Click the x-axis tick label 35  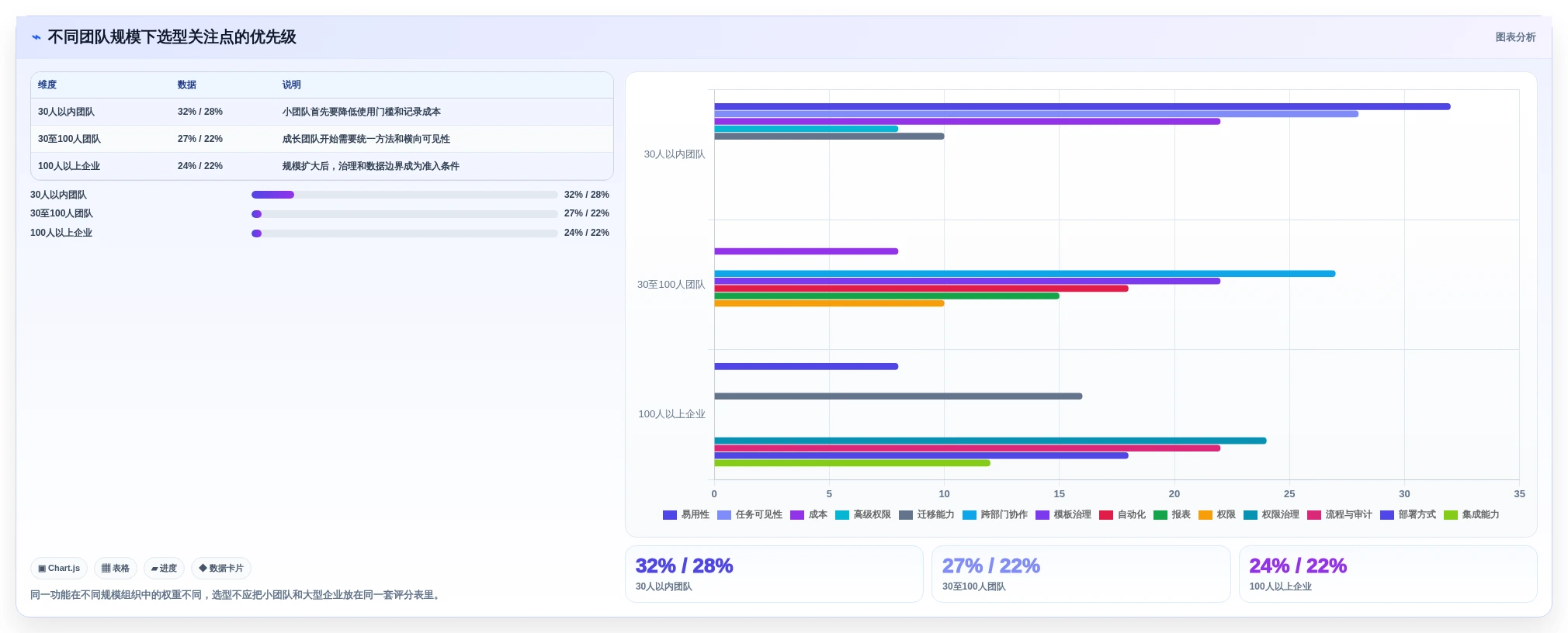(x=1519, y=494)
